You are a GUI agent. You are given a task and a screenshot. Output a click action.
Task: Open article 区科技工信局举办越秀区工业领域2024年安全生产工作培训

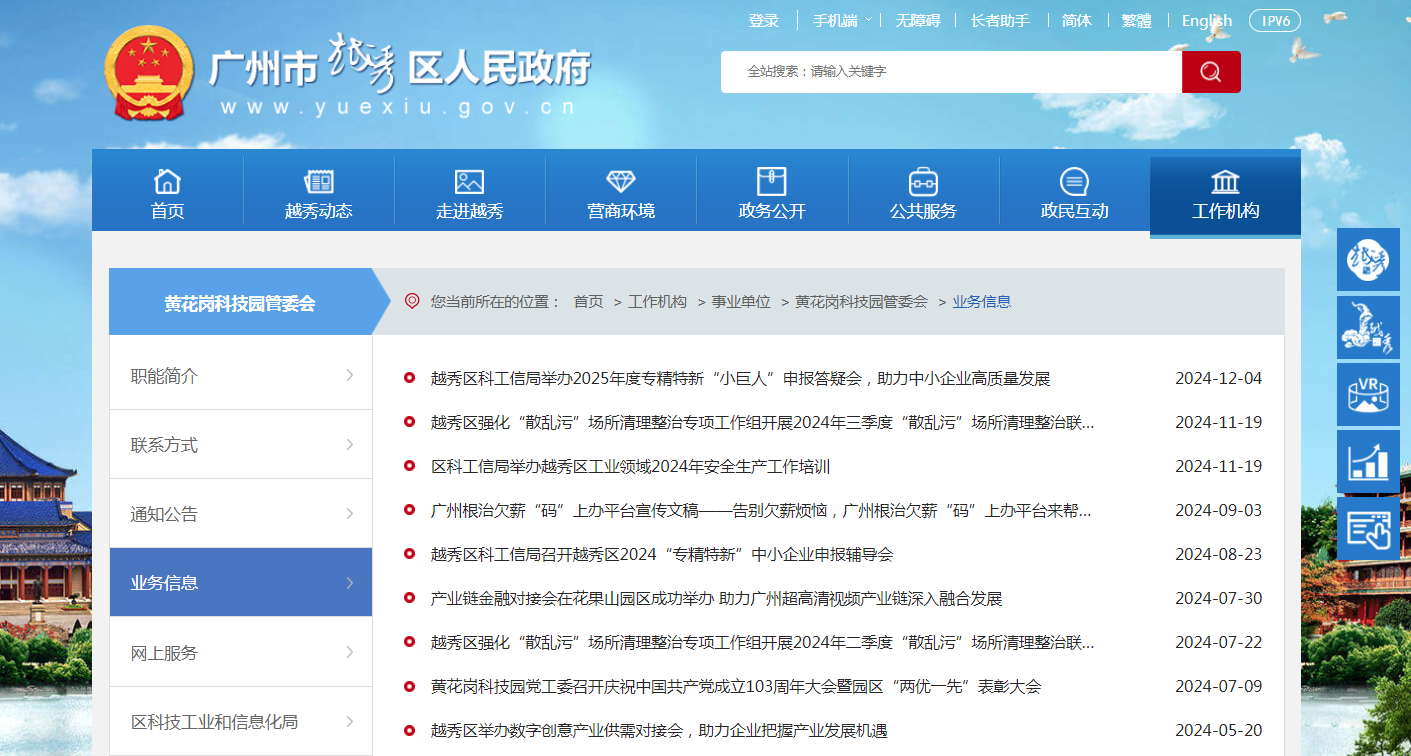pos(630,466)
